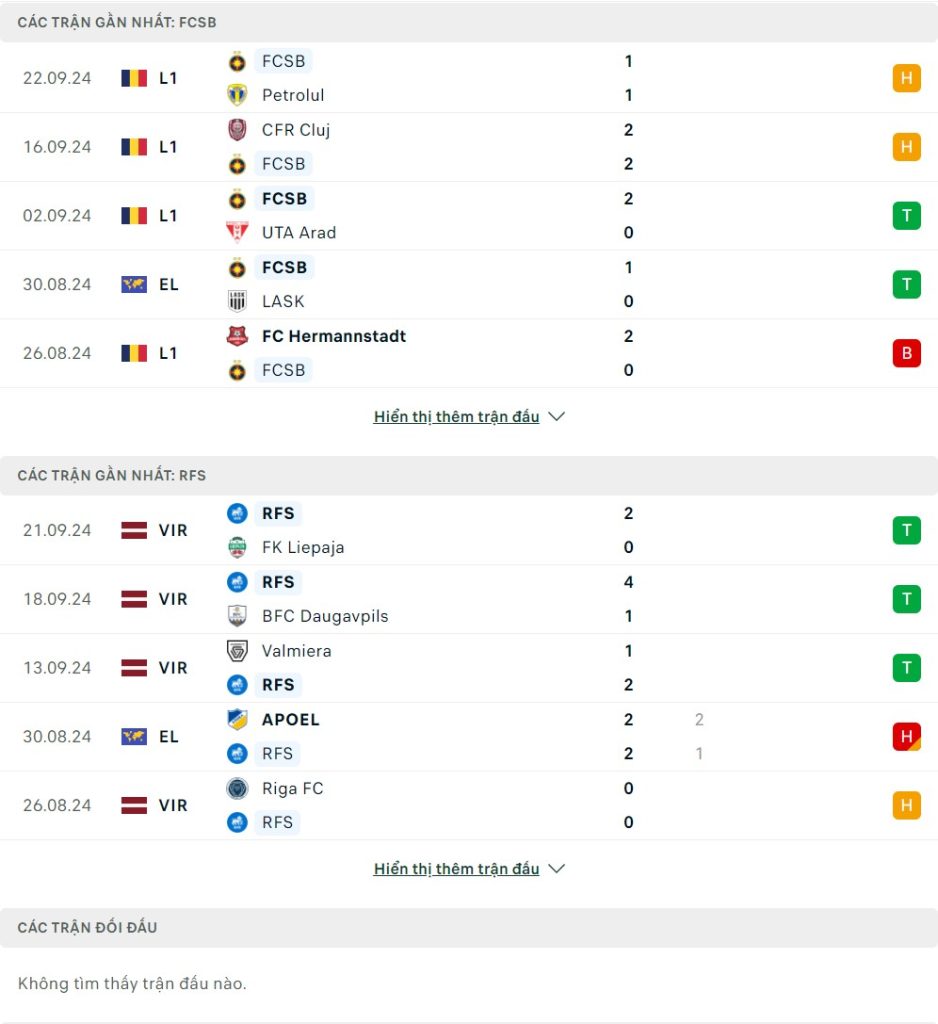The width and height of the screenshot is (938, 1024).
Task: Expand more FCSB matches chevron
Action: [x=557, y=417]
